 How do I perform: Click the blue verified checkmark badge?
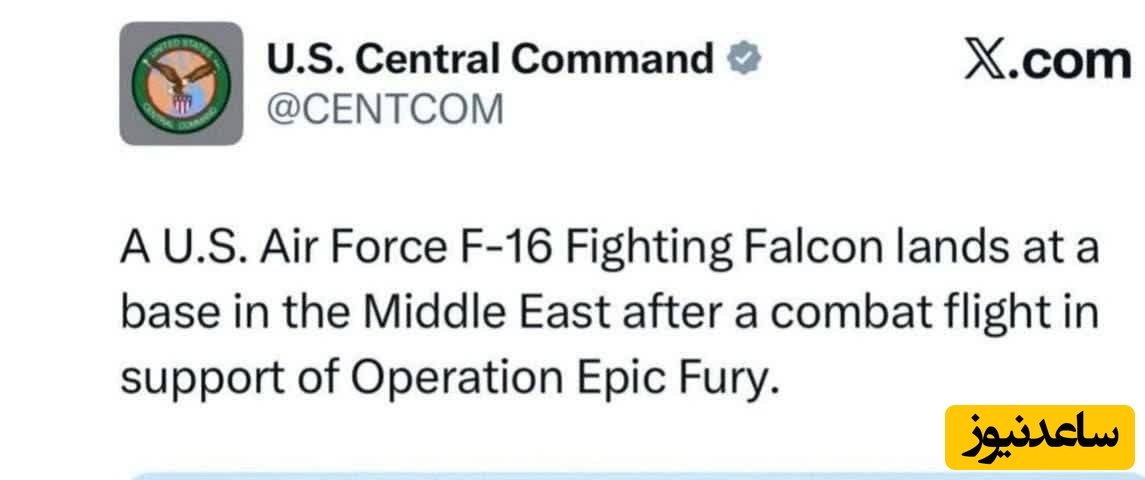point(743,60)
